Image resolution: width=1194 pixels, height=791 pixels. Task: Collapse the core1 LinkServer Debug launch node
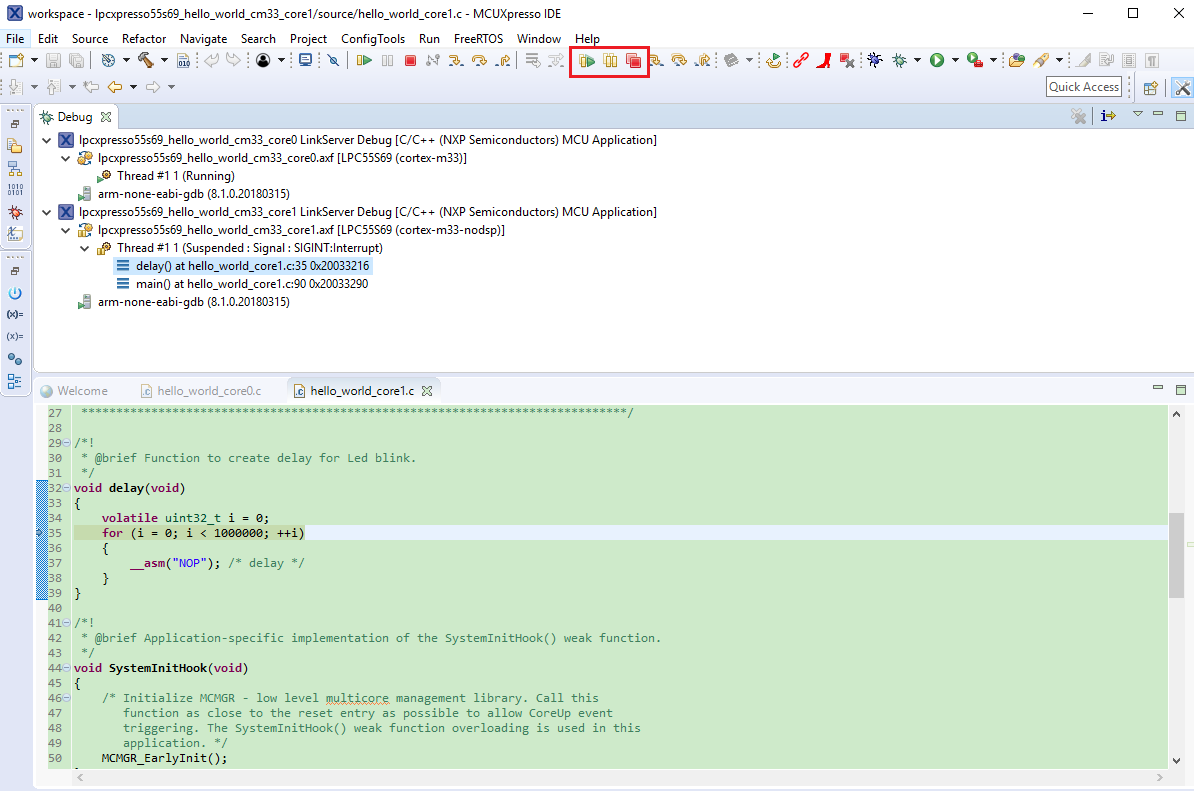point(46,212)
